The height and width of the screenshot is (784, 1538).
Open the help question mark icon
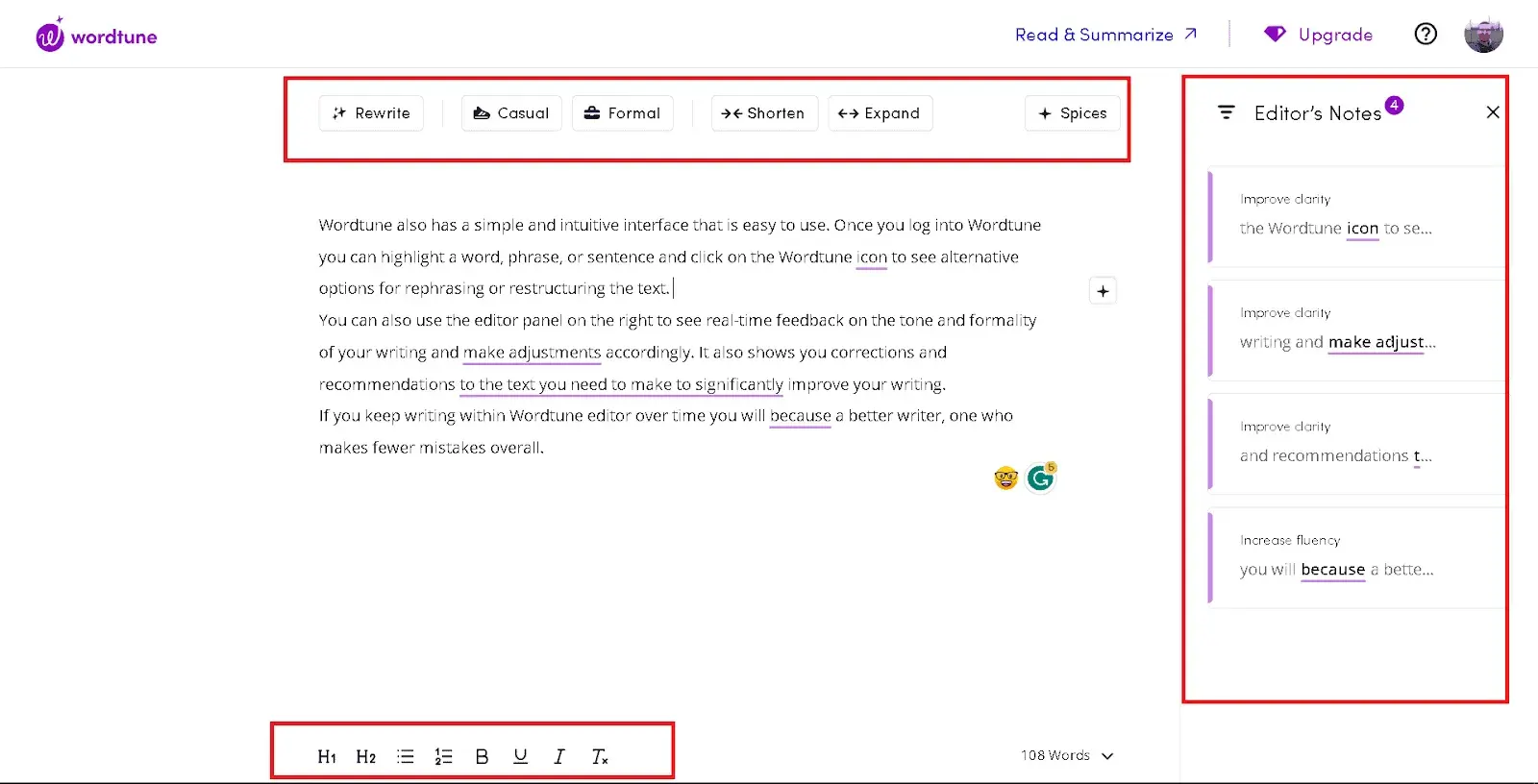pyautogui.click(x=1426, y=35)
